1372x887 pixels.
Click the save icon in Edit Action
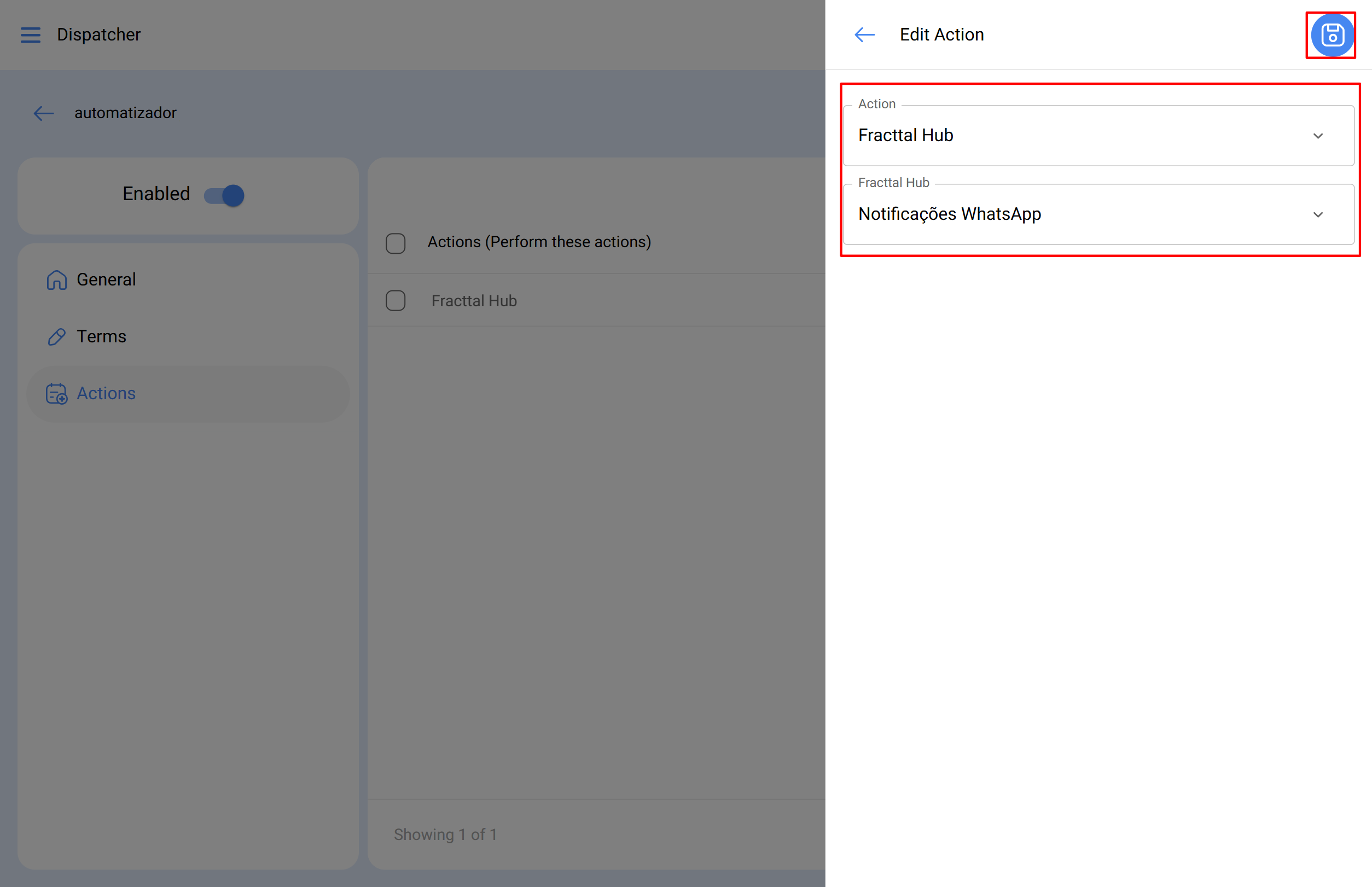pos(1332,35)
